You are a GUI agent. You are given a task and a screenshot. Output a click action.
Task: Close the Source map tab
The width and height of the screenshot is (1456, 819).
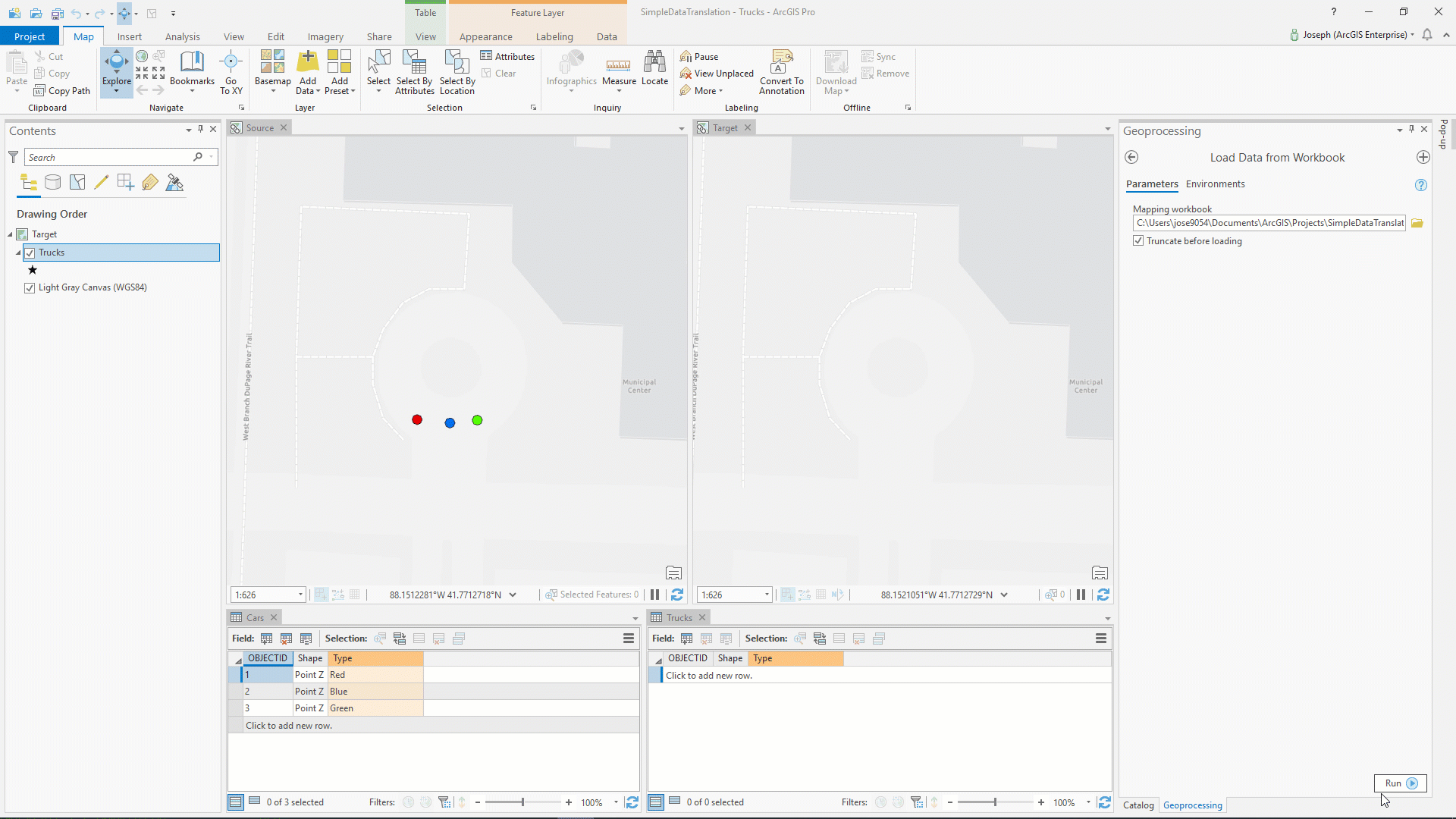click(284, 127)
